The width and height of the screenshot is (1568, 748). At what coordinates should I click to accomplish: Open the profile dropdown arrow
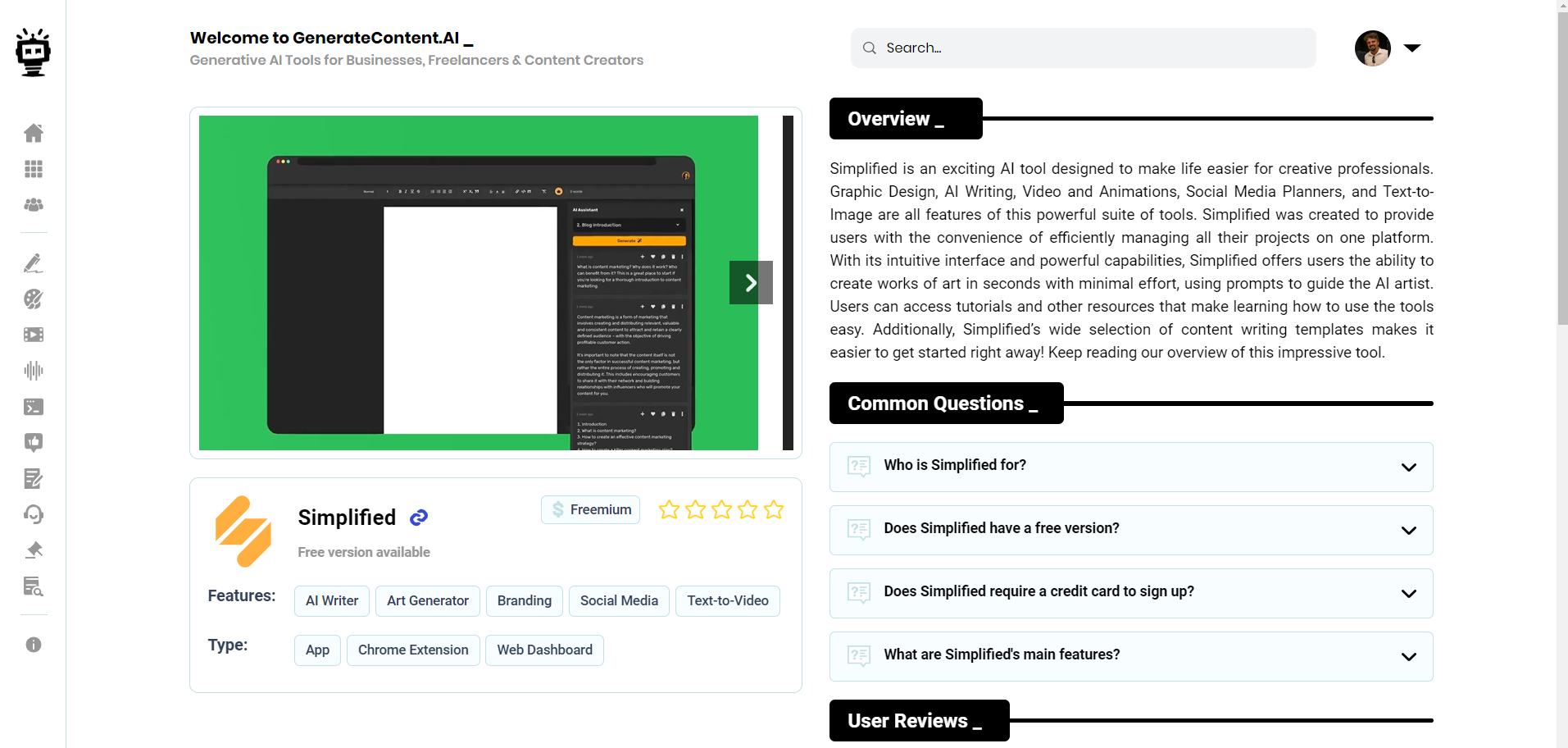pyautogui.click(x=1412, y=48)
